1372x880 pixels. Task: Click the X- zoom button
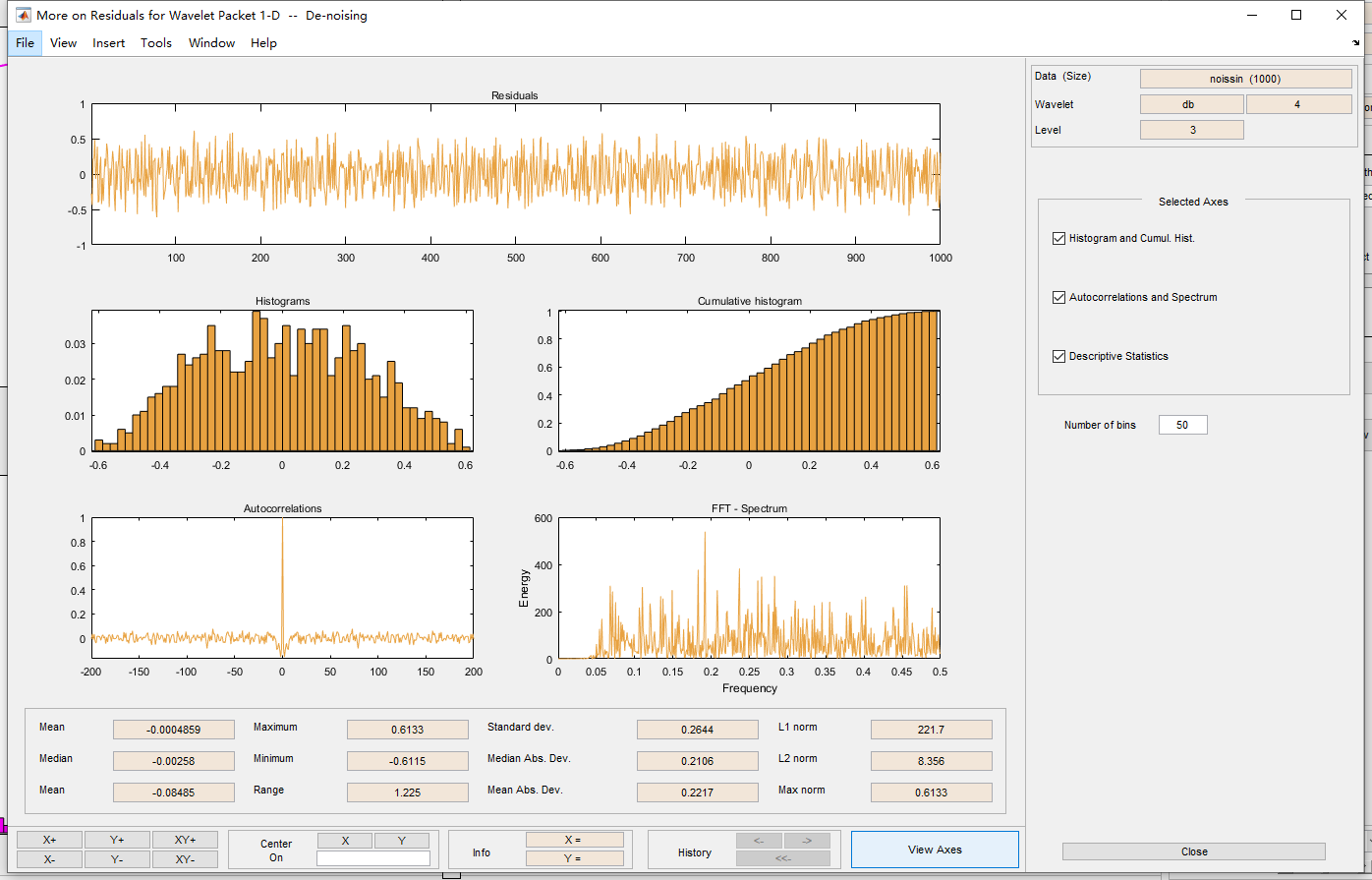coord(49,858)
